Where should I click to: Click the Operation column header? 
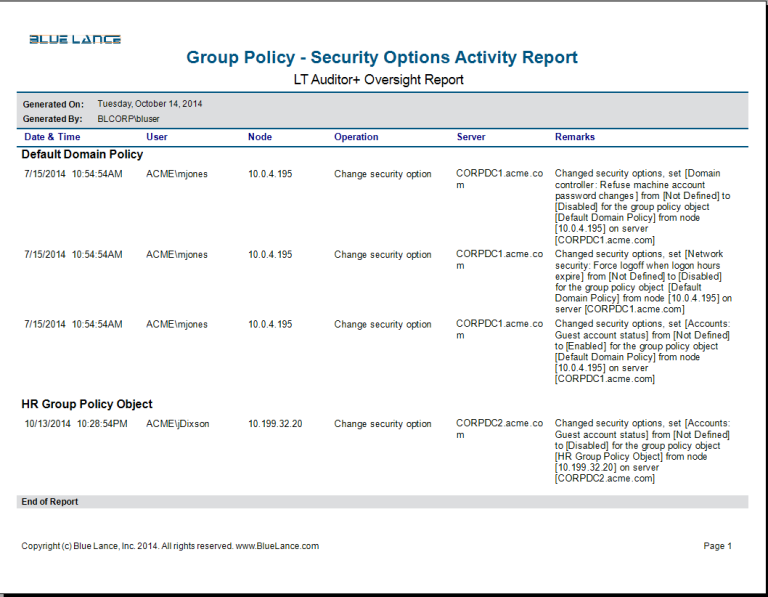point(356,137)
